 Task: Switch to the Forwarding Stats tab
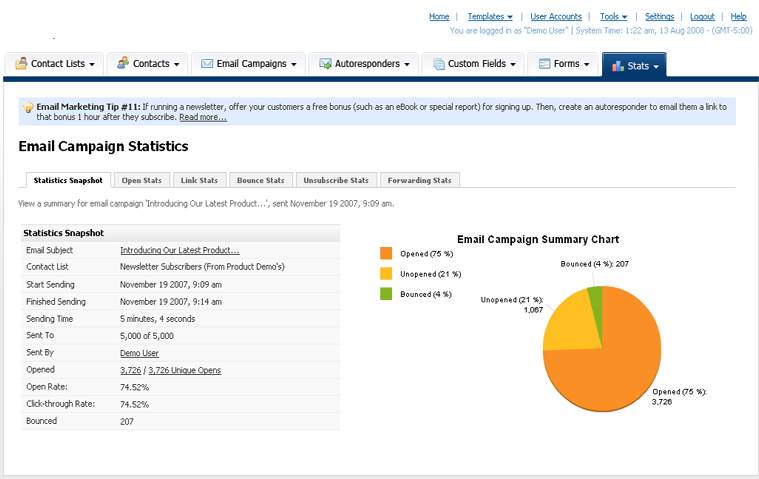[x=419, y=180]
